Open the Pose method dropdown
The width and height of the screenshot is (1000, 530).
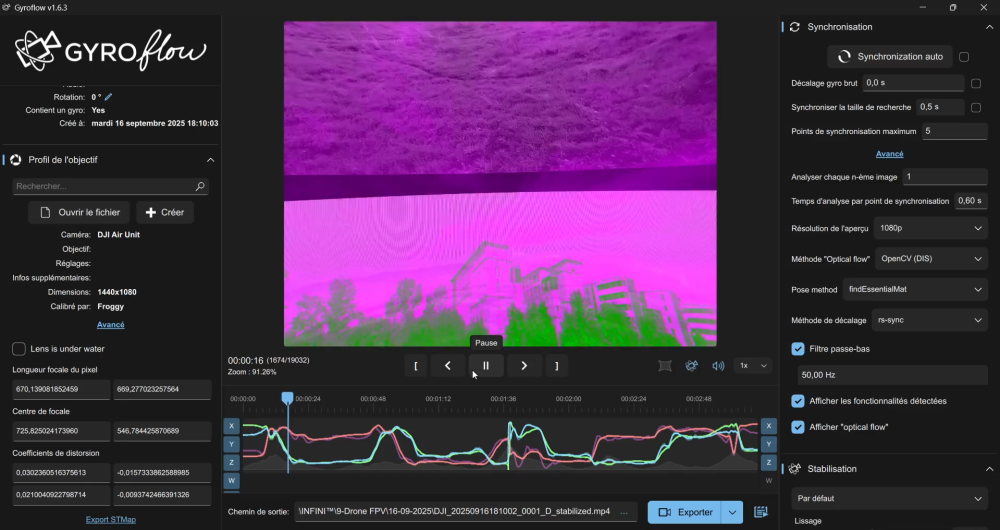click(x=915, y=289)
